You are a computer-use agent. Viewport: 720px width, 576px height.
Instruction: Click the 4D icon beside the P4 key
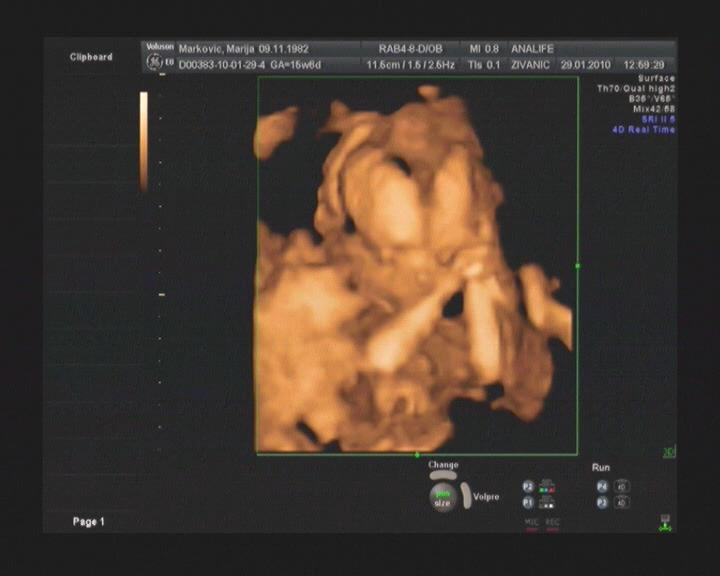(x=622, y=486)
